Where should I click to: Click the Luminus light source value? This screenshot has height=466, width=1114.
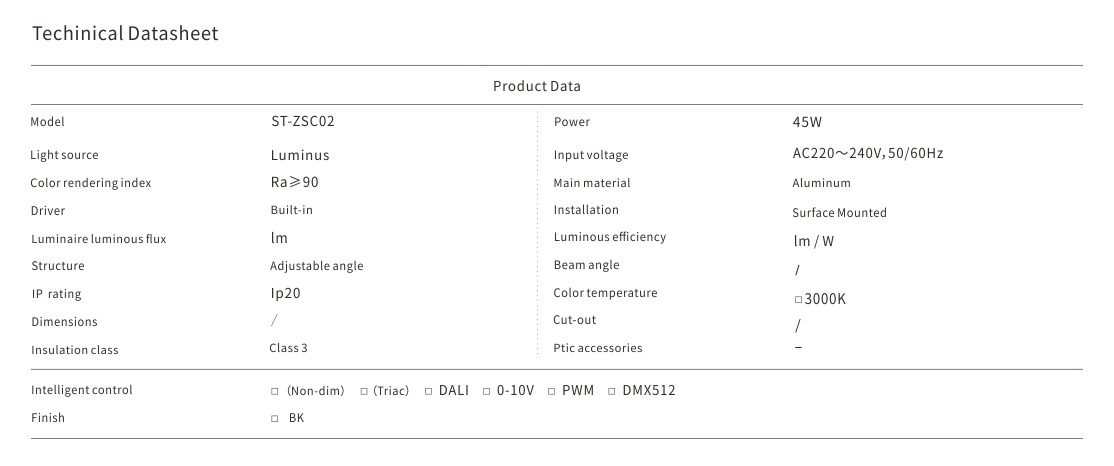tap(299, 155)
